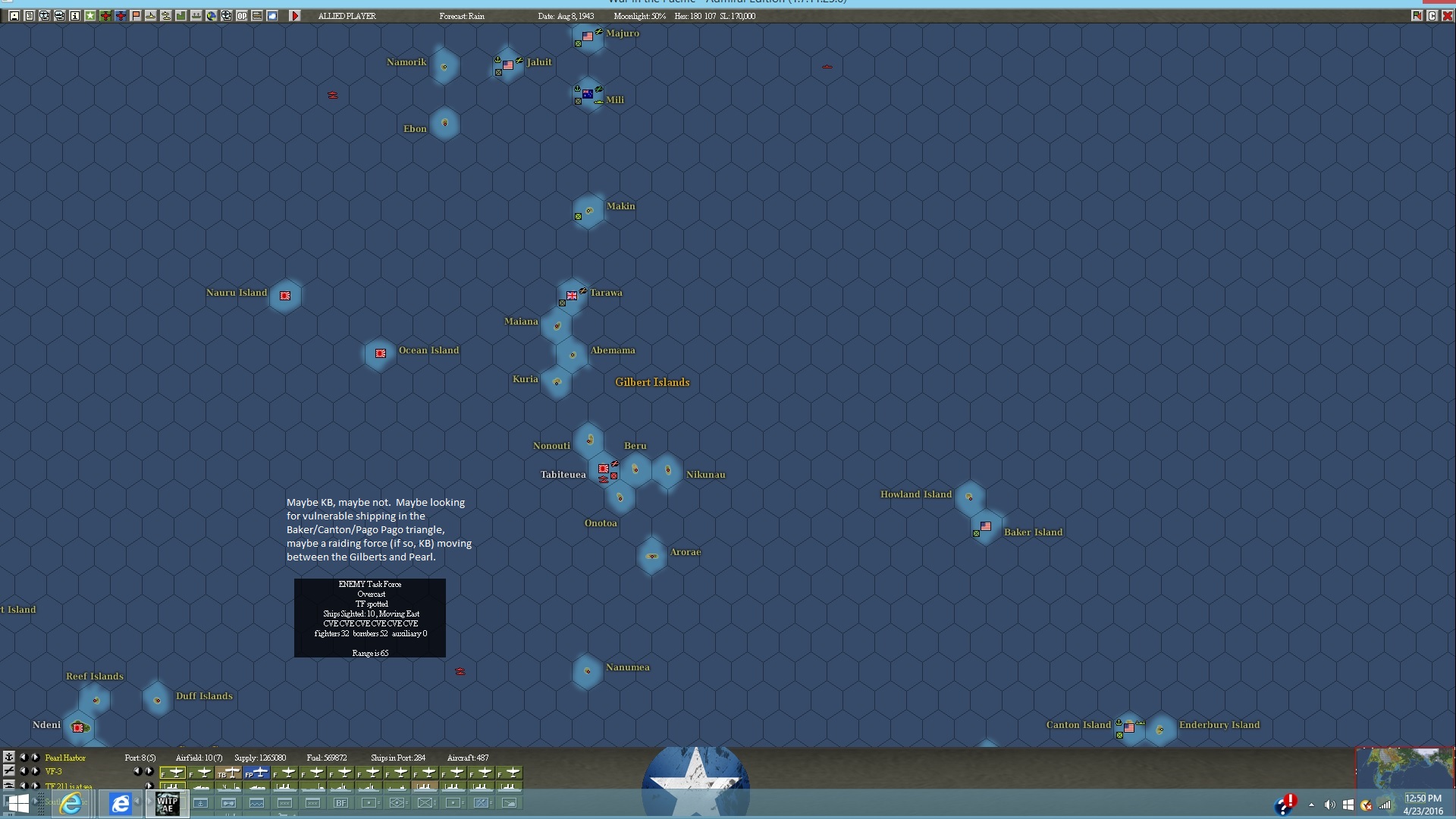
Task: Click the red plane on blue icon
Action: click(x=121, y=15)
